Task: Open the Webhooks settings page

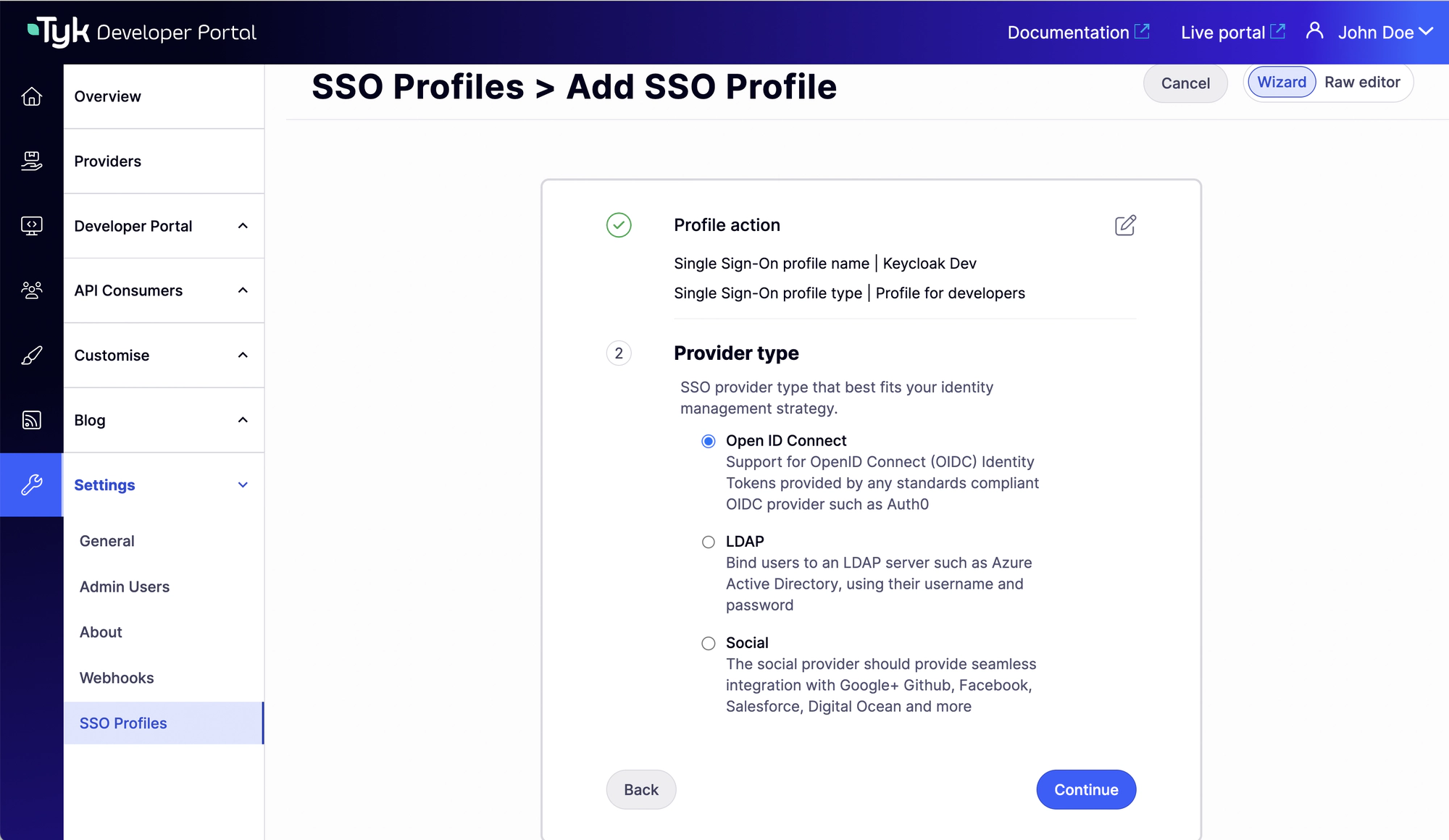Action: [x=117, y=678]
